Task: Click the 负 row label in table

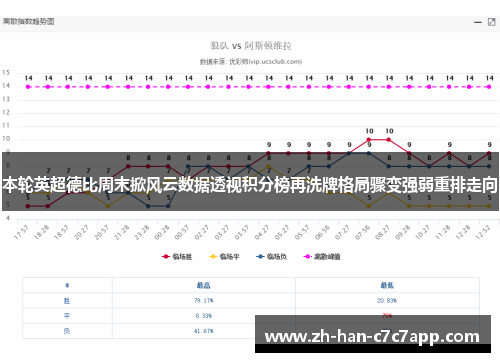Action: tap(67, 331)
